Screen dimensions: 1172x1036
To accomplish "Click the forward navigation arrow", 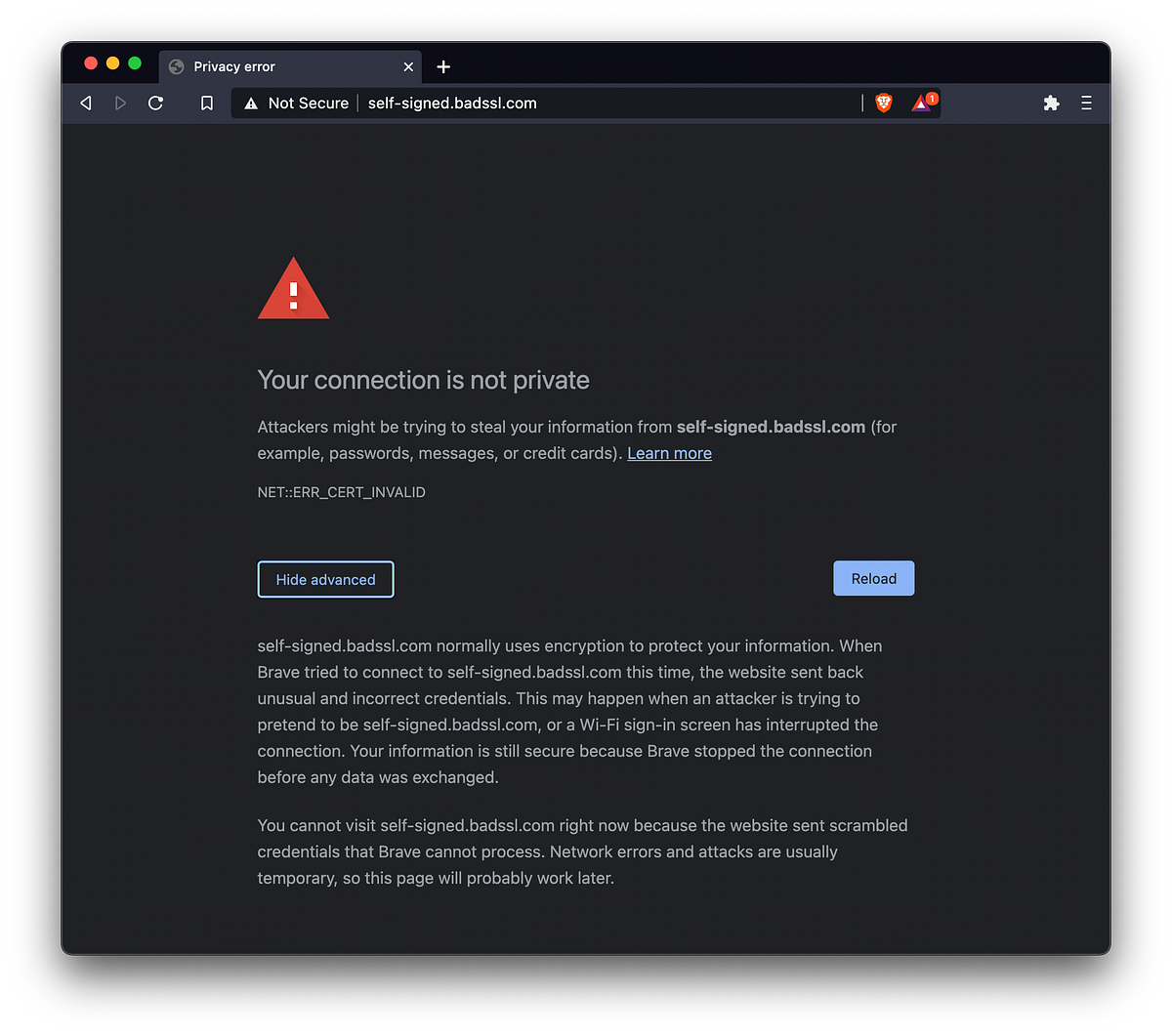I will coord(120,103).
